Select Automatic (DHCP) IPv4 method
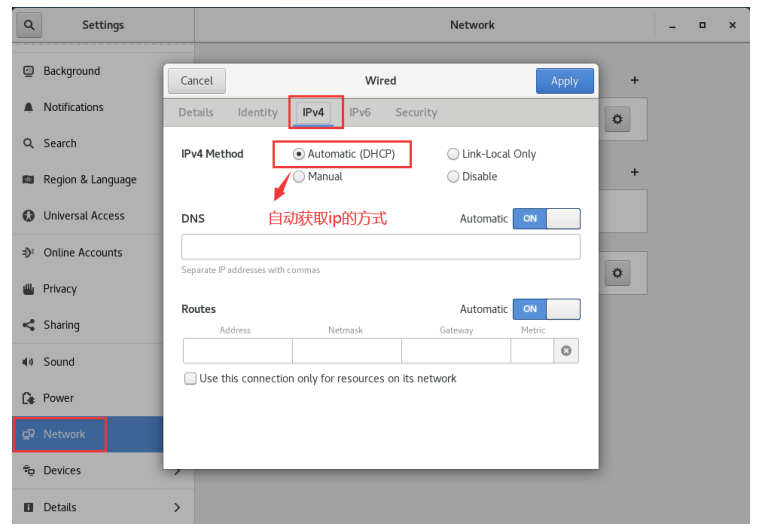Screen dimensions: 762x530 pos(299,154)
